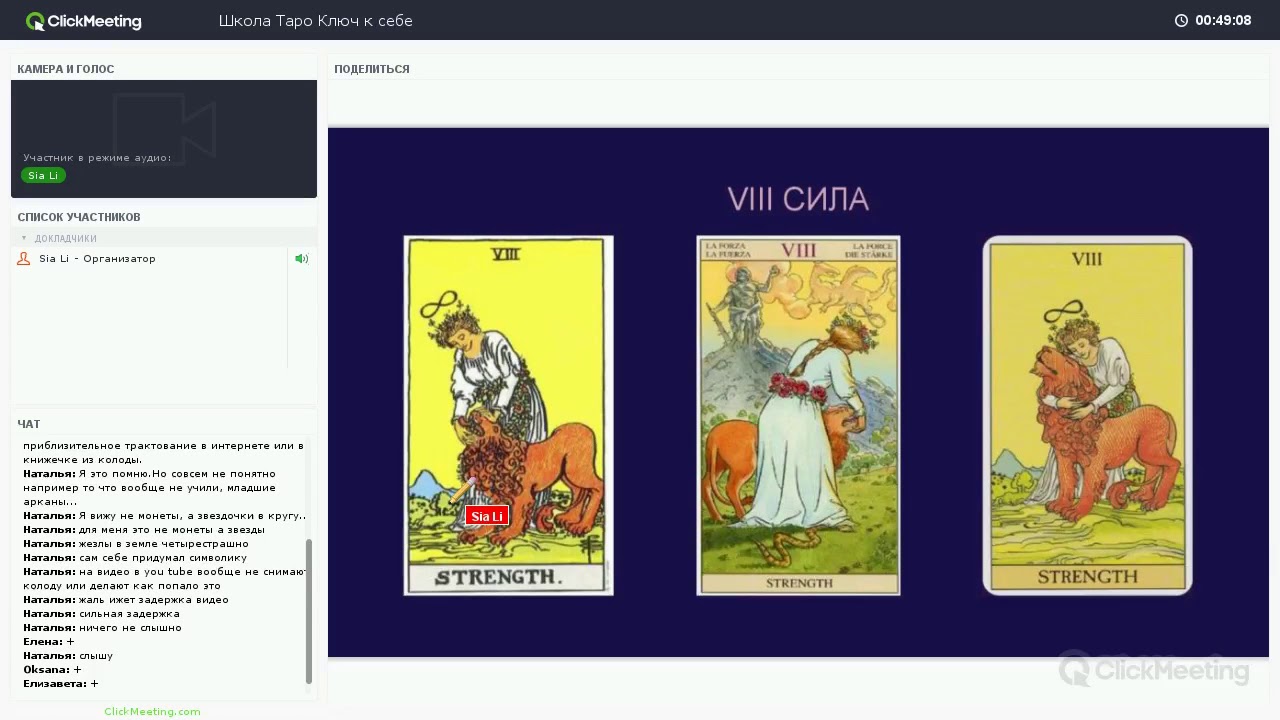Click chat message 'Елена: +'

[x=49, y=642]
